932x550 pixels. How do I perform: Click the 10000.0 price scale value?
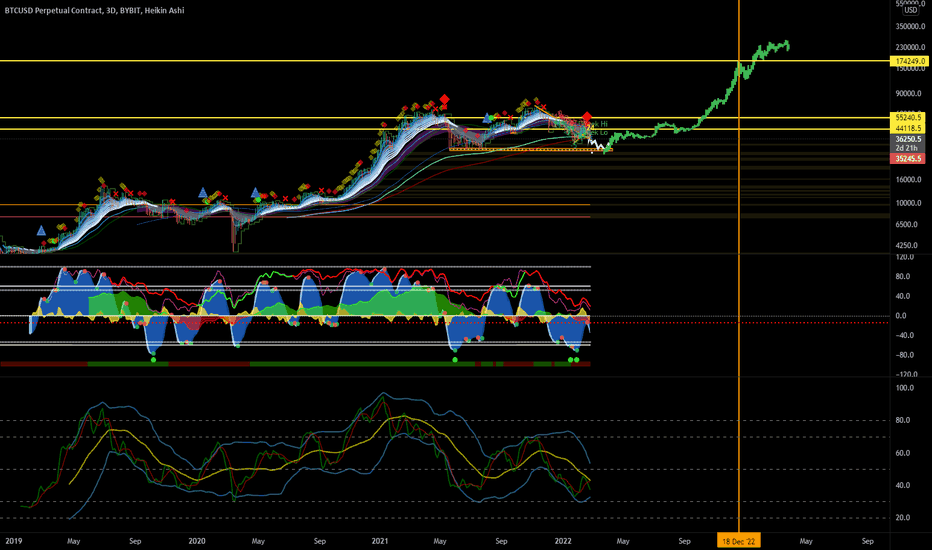[909, 203]
